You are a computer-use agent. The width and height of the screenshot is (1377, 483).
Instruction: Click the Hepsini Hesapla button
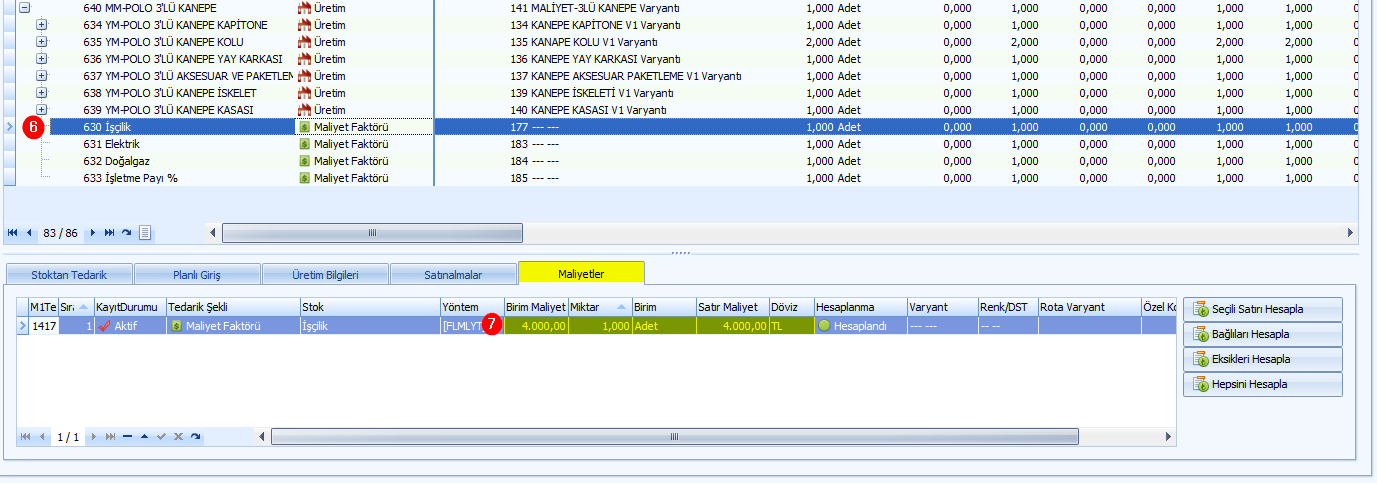(x=1263, y=384)
